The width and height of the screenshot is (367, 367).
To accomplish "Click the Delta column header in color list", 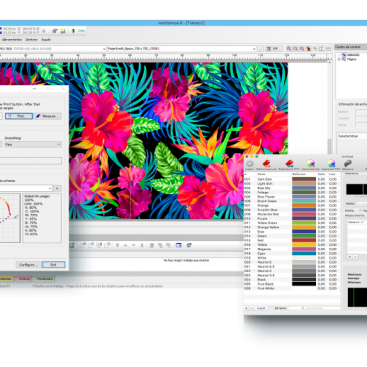I will click(x=321, y=174).
